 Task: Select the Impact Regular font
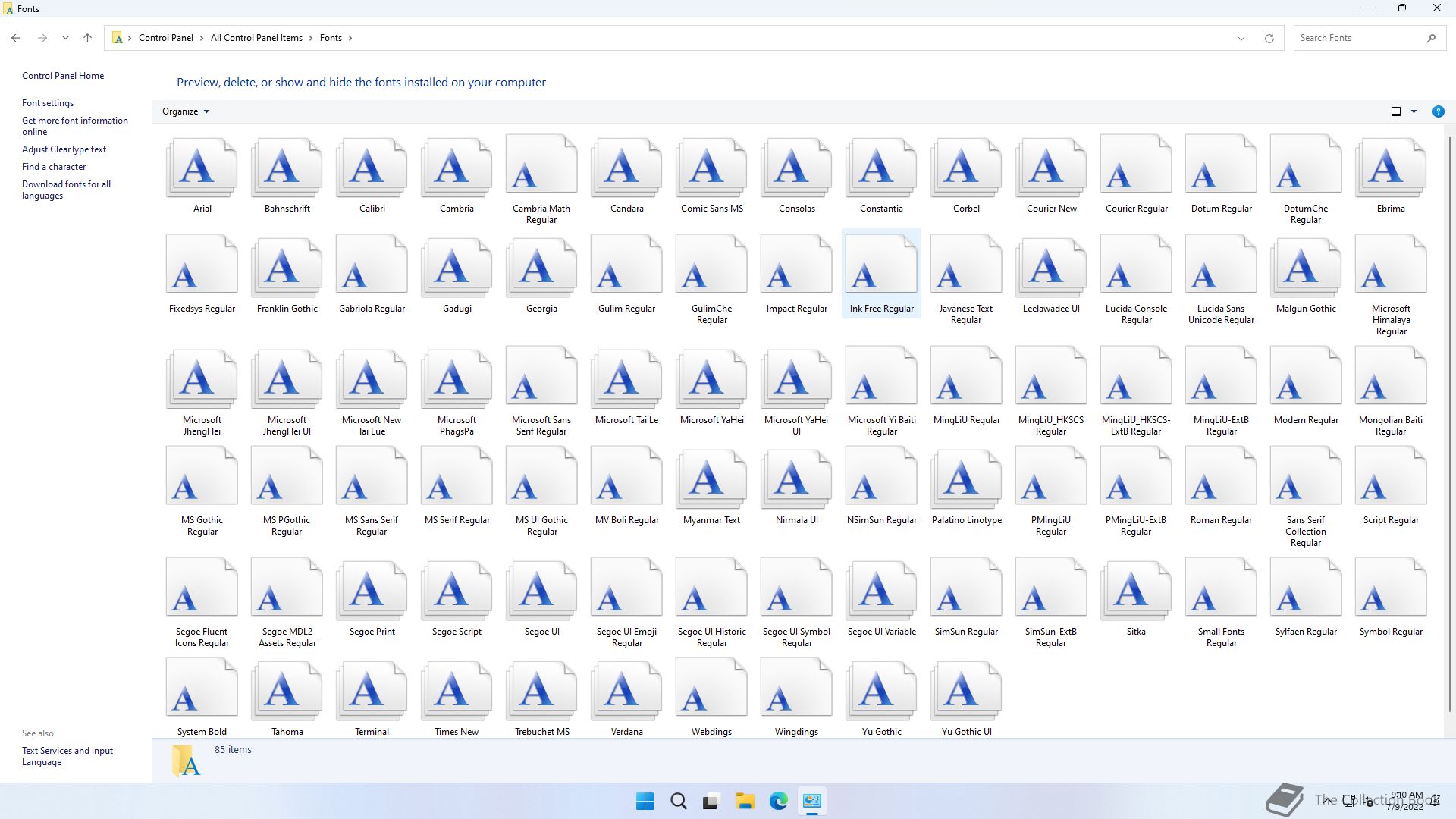[796, 275]
